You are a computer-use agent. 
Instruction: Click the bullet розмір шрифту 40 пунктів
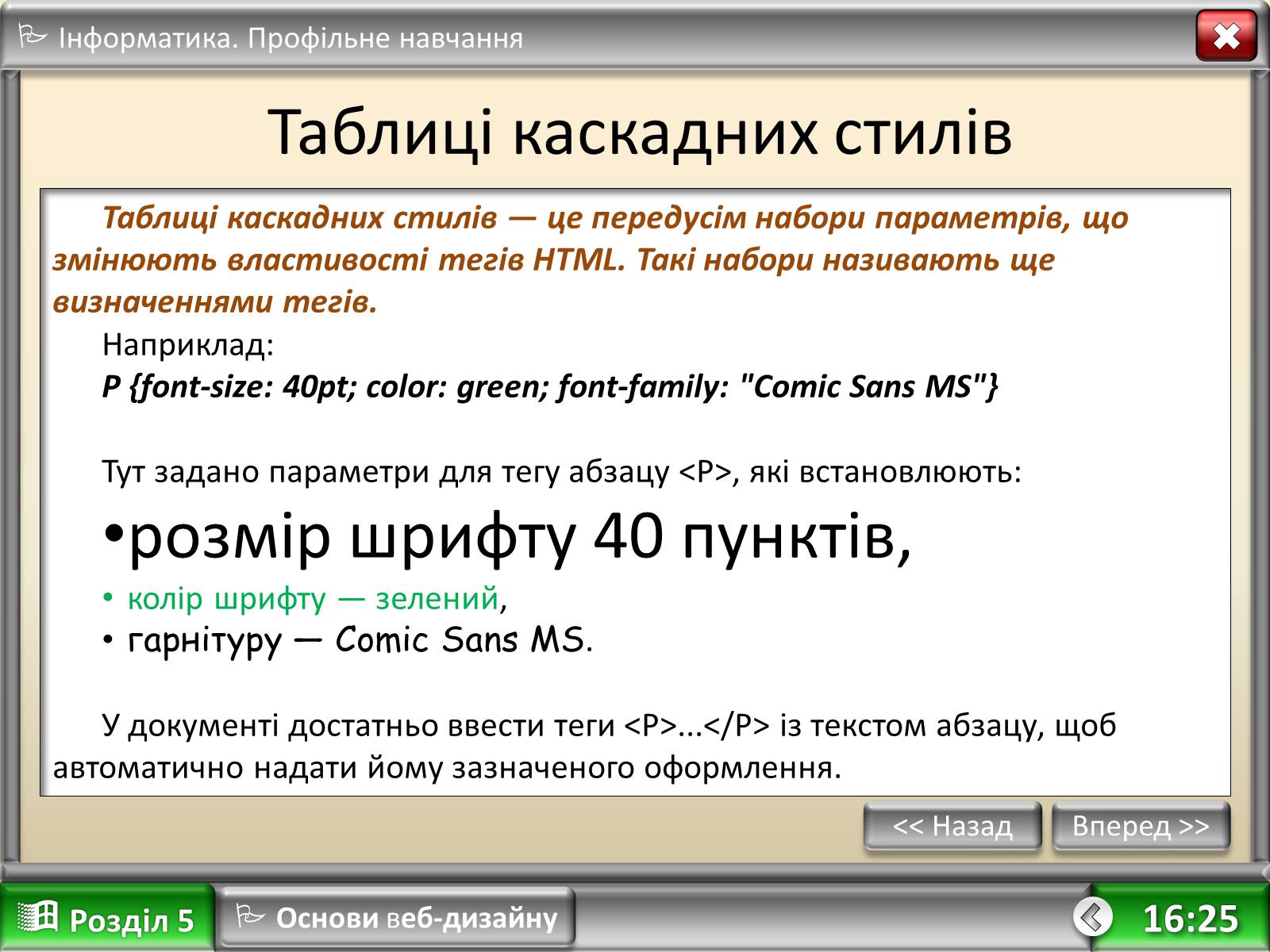[x=507, y=536]
